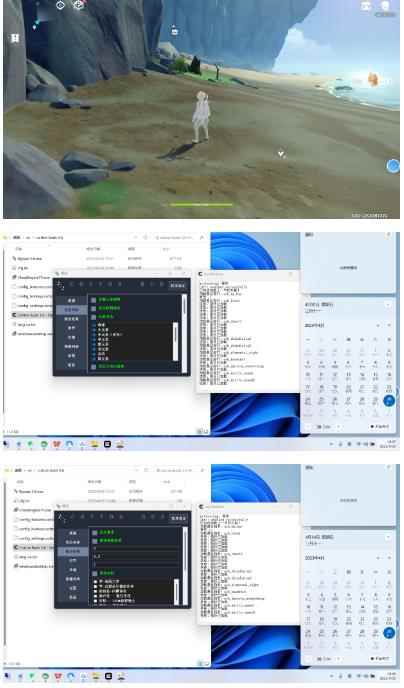Select the highlighted third sidebar tab in the lower dark tool window
The image size is (404, 688).
tap(72, 551)
